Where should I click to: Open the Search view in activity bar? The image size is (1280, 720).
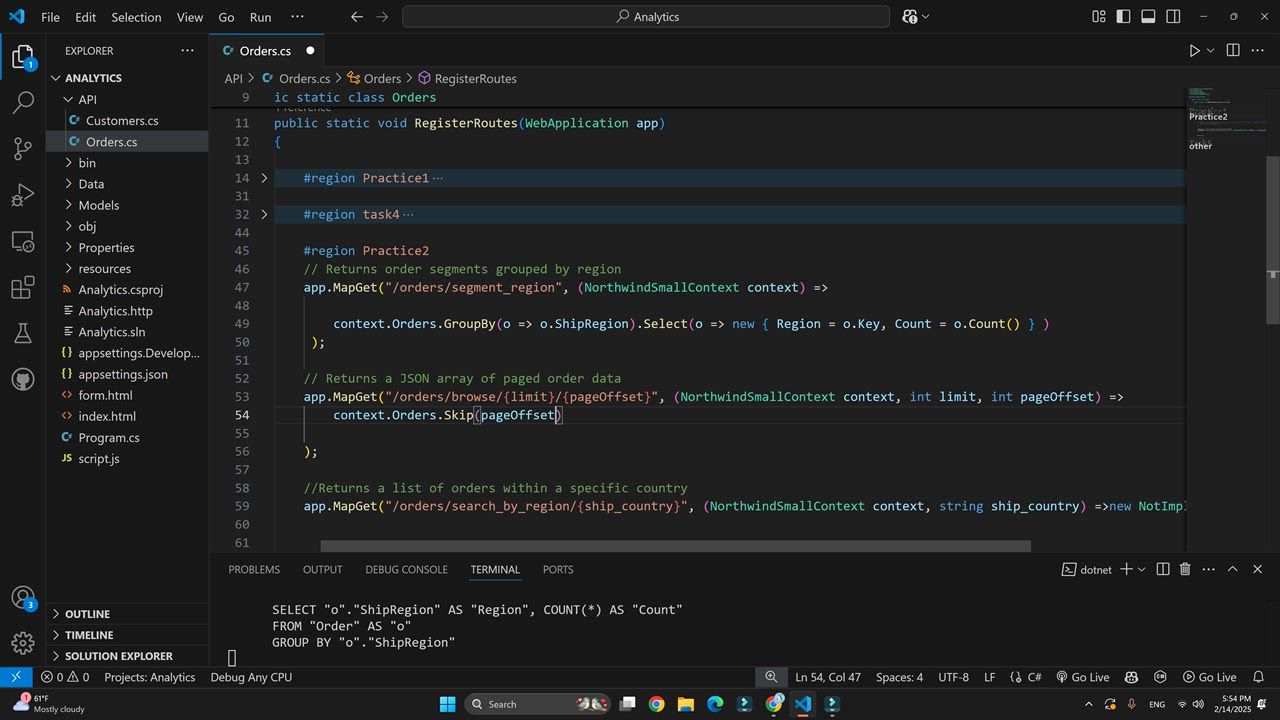(22, 103)
